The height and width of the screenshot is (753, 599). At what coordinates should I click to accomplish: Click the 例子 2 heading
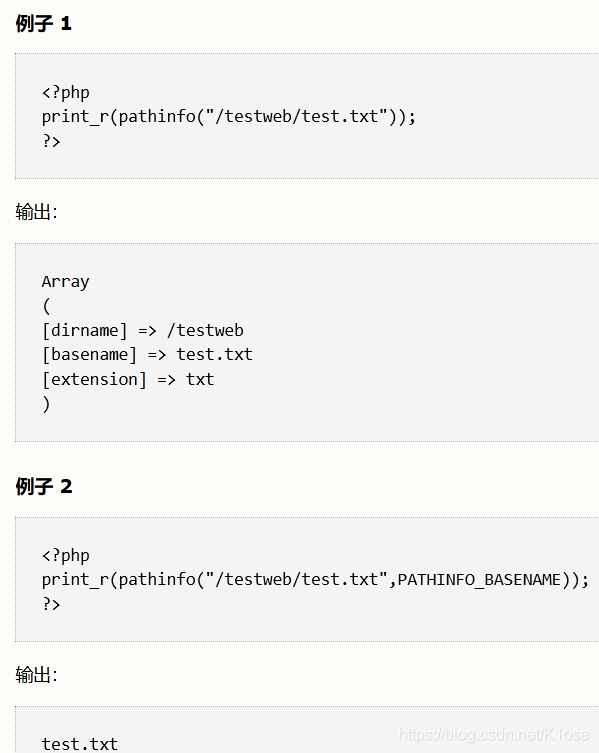point(44,486)
